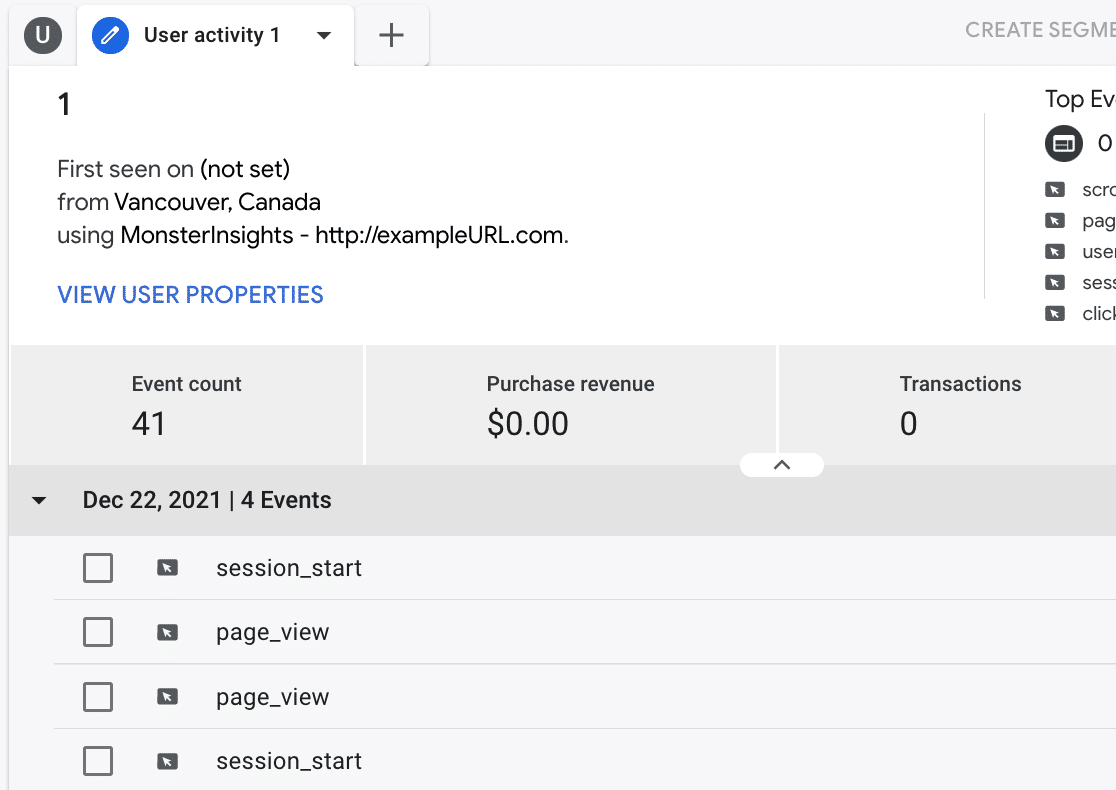Click the second page_view event icon

[167, 697]
